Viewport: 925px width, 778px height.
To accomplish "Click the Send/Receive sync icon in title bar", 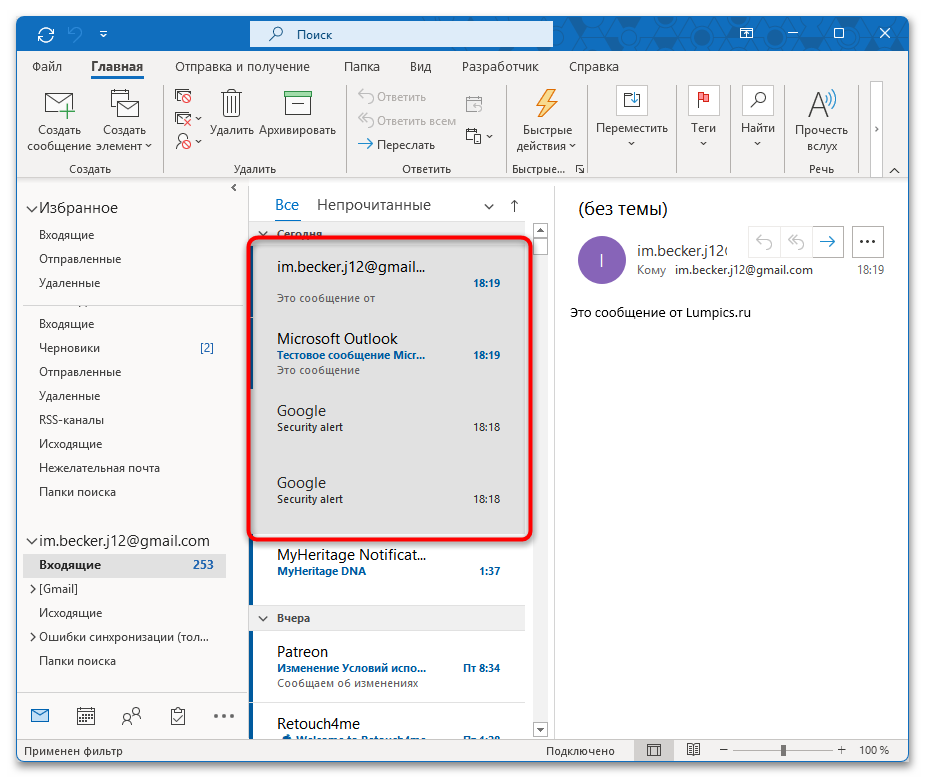I will coord(45,34).
